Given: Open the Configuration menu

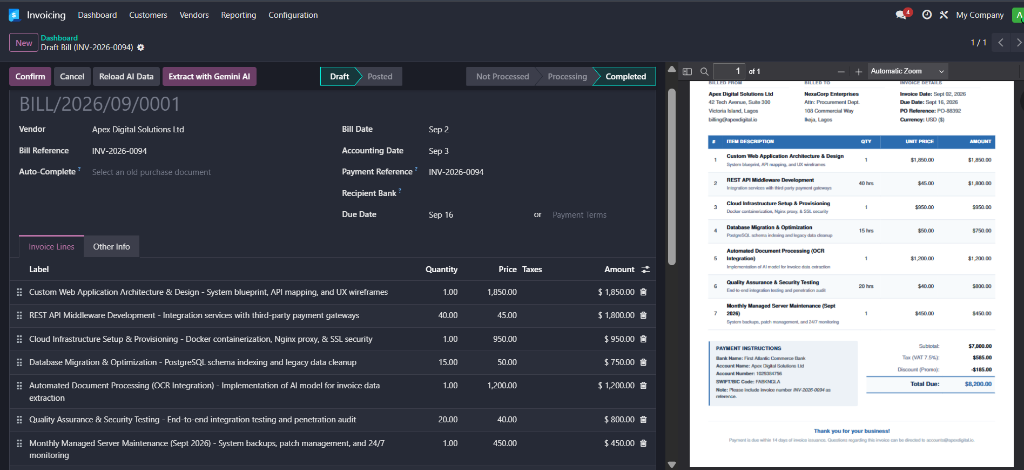Looking at the screenshot, I should click(x=293, y=15).
